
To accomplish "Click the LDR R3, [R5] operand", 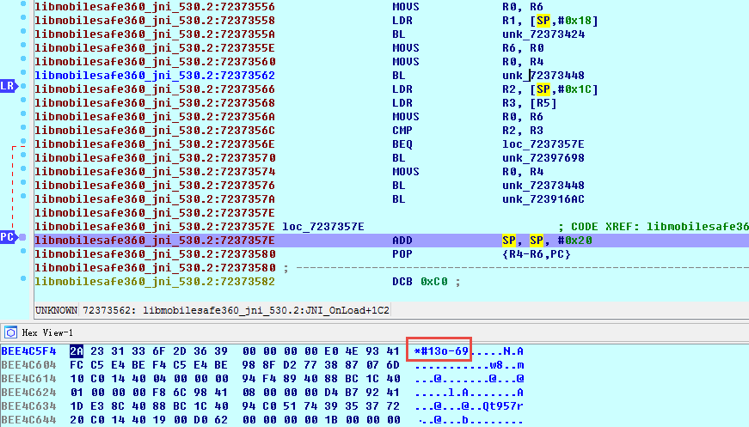I will click(529, 103).
